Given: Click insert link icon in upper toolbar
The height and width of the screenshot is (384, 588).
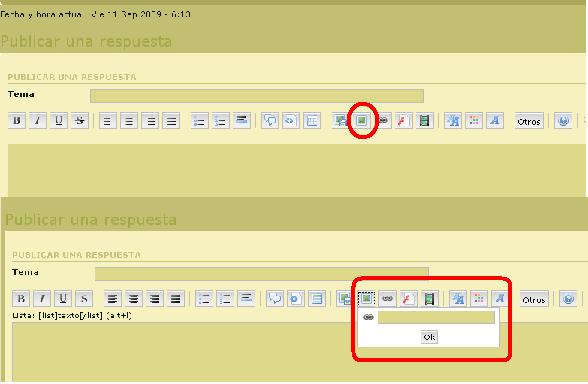Looking at the screenshot, I should click(383, 121).
